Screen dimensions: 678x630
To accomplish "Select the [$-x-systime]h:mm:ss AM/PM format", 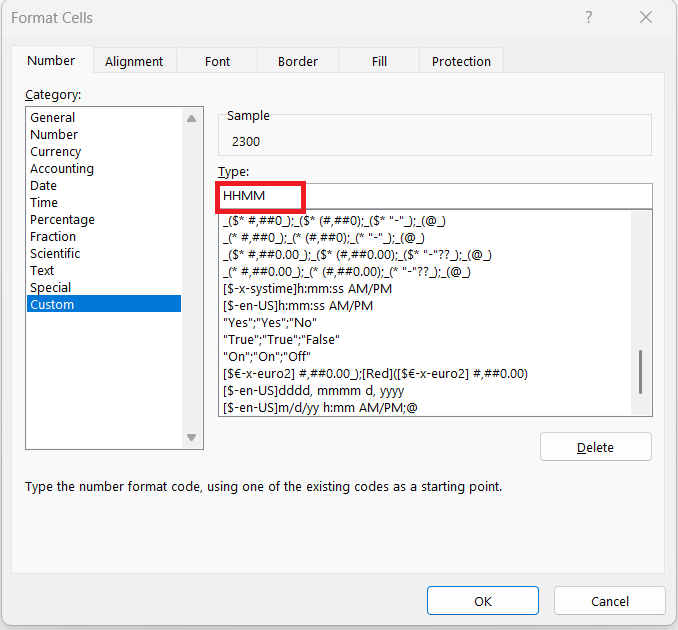I will [425, 289].
